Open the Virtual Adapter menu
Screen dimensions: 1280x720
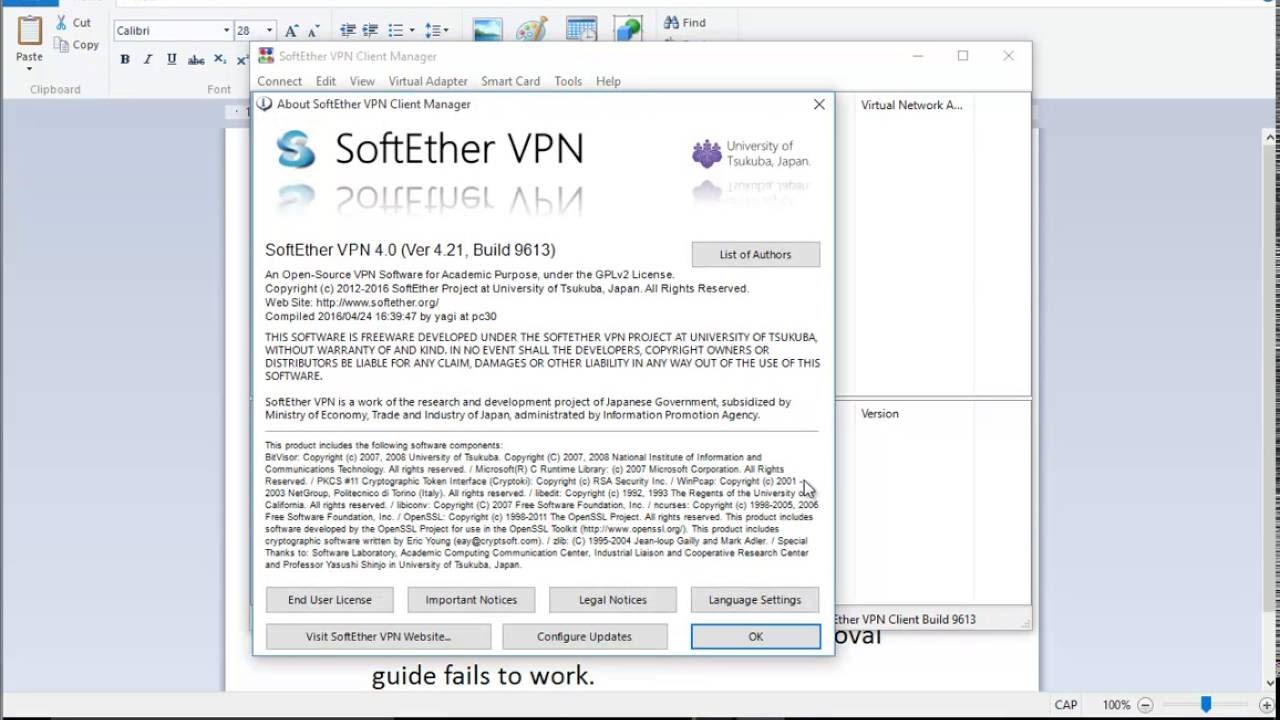click(428, 81)
